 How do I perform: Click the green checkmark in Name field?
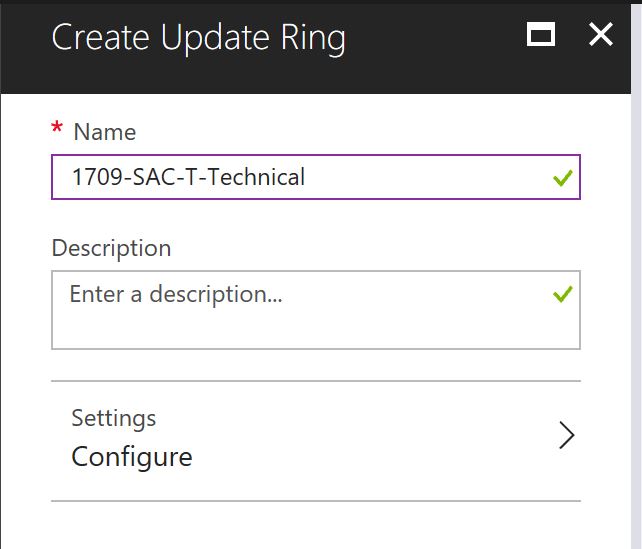click(x=563, y=179)
